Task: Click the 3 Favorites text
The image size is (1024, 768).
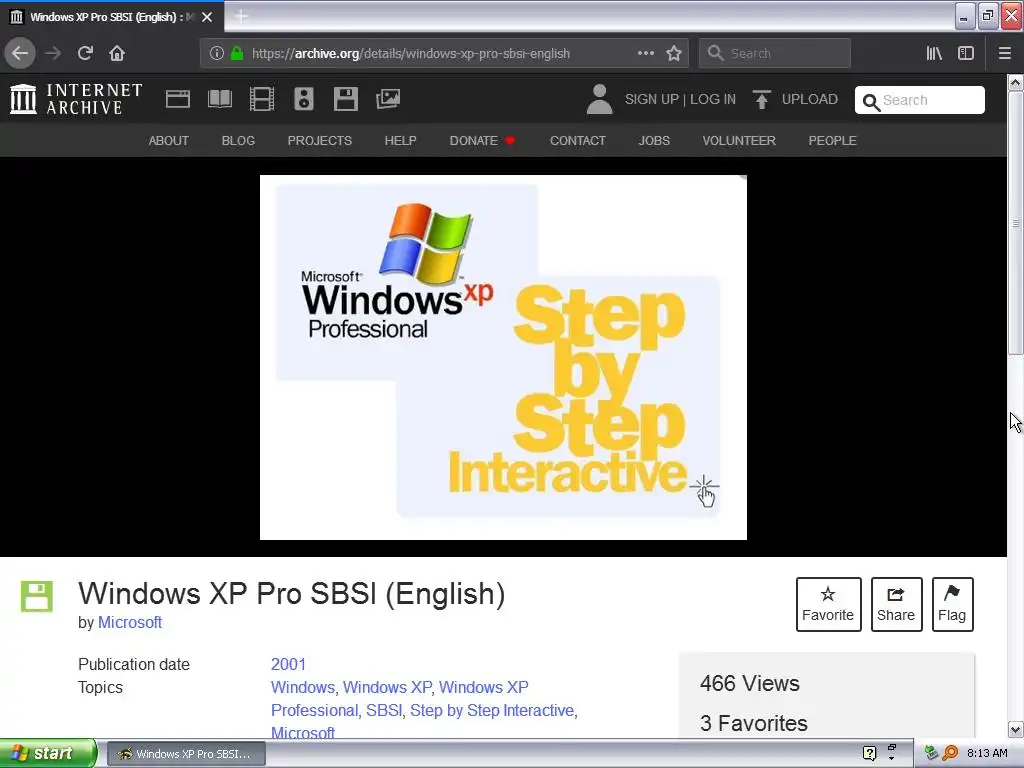Action: coord(753,723)
